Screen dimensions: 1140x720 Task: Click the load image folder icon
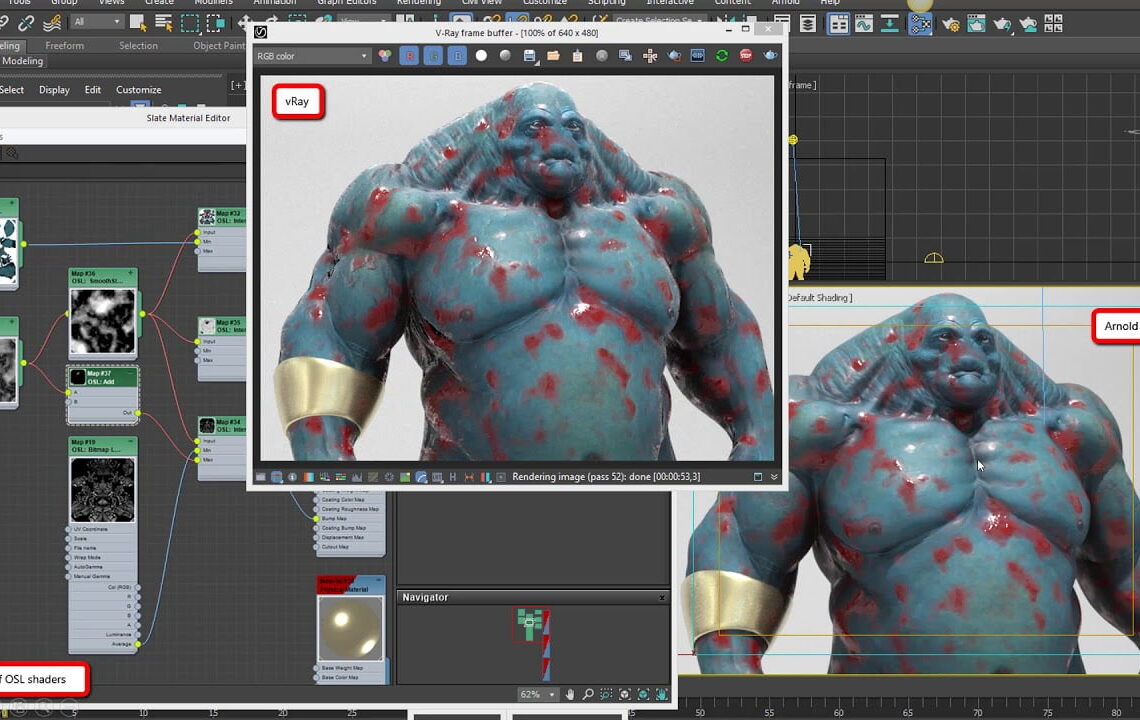tap(553, 56)
